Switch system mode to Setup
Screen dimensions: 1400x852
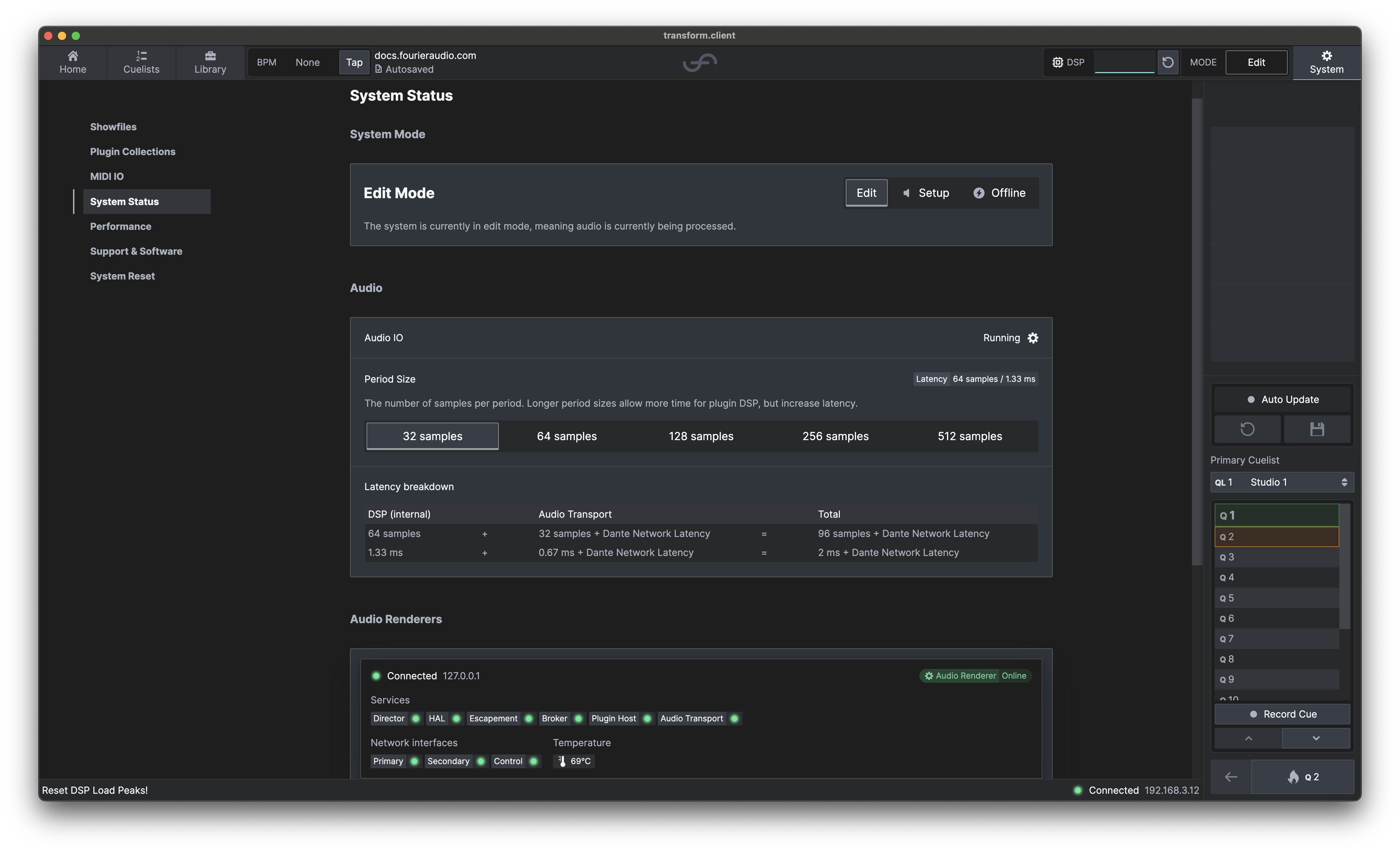point(926,193)
